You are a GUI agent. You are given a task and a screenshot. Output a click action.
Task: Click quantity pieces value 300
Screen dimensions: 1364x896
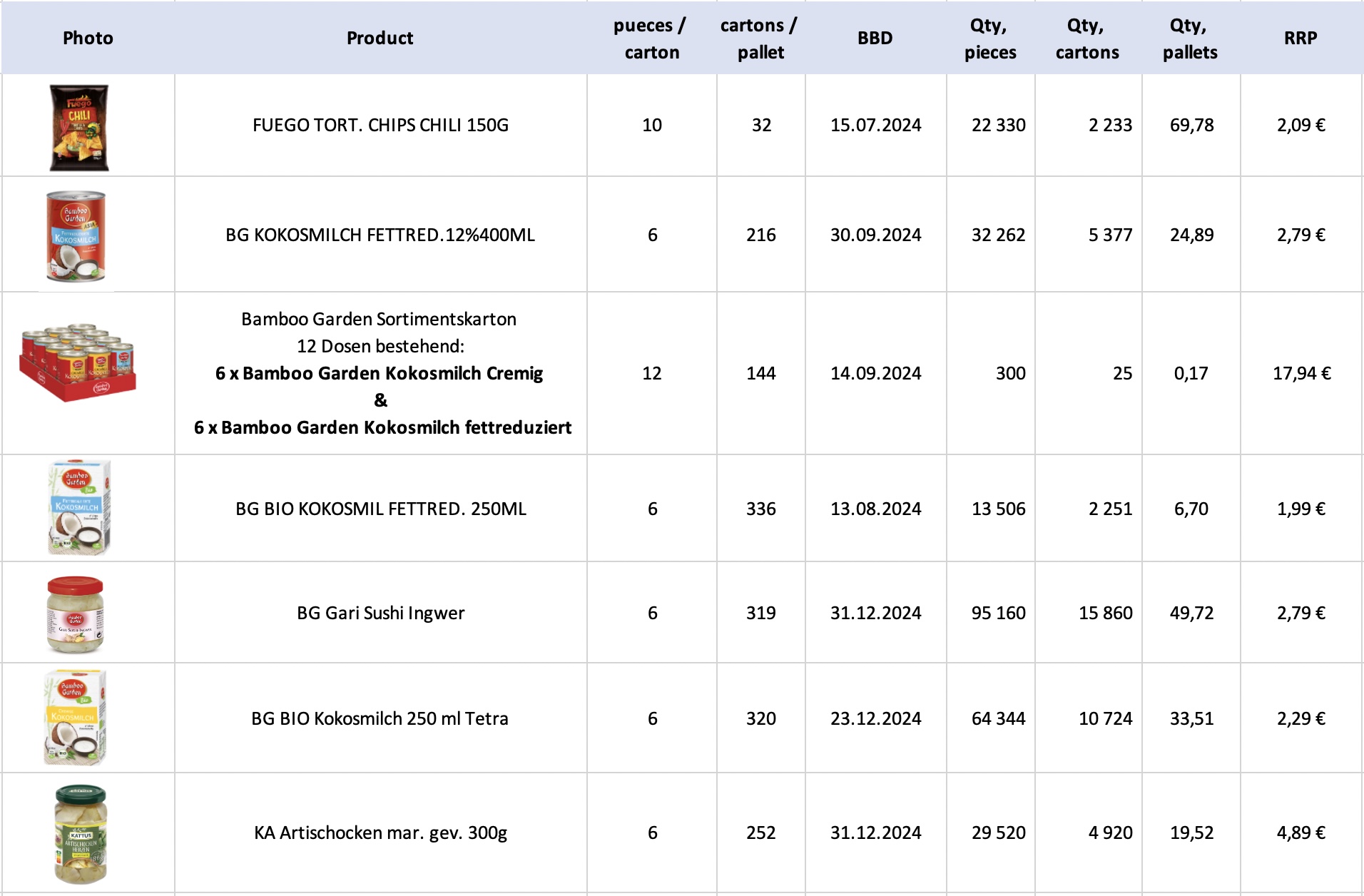tap(1011, 373)
